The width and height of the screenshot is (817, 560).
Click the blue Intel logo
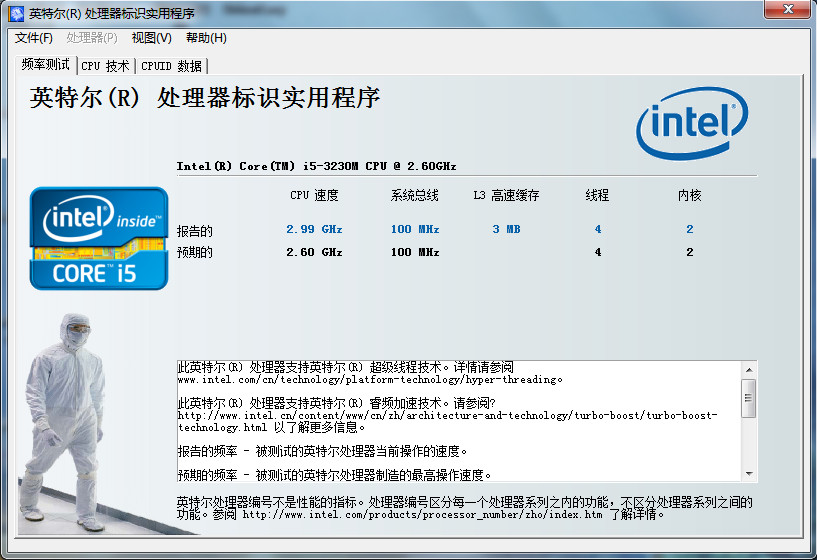tap(692, 123)
